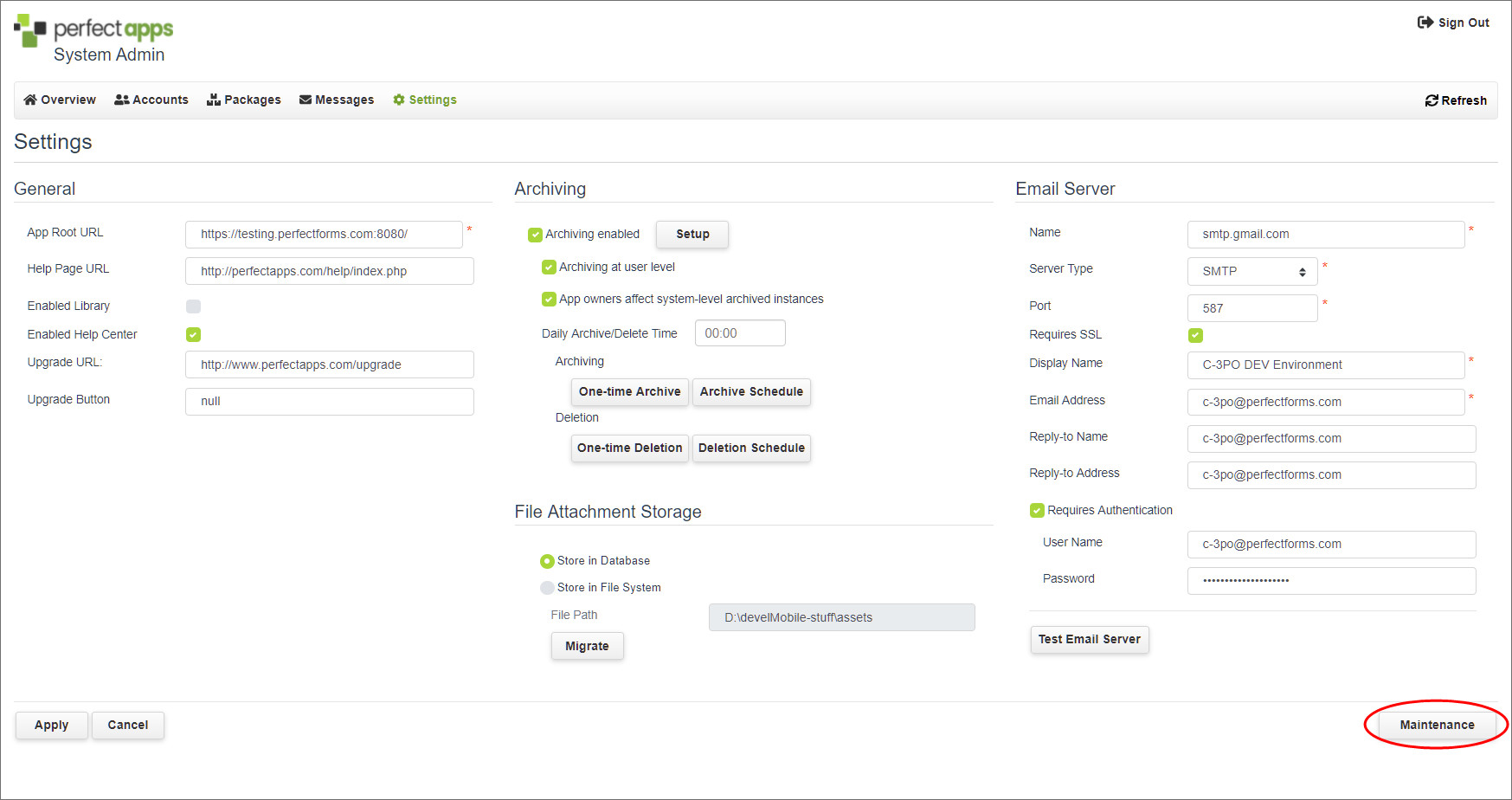Toggle Archiving at user level checkbox
The height and width of the screenshot is (800, 1512).
[x=549, y=268]
